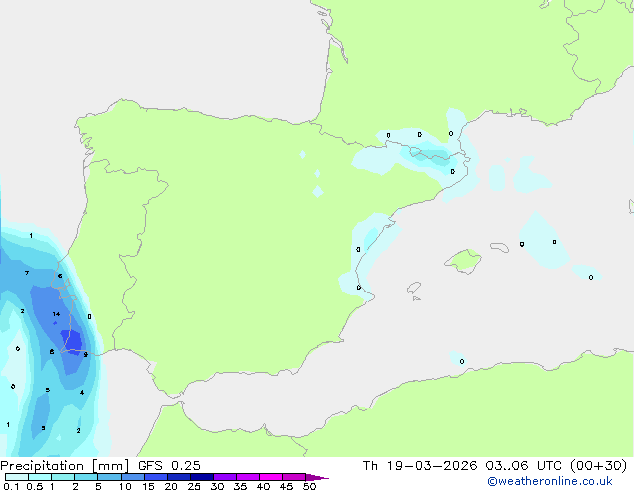Click the legend swatch between 15 and 20
The height and width of the screenshot is (490, 634).
point(156,477)
